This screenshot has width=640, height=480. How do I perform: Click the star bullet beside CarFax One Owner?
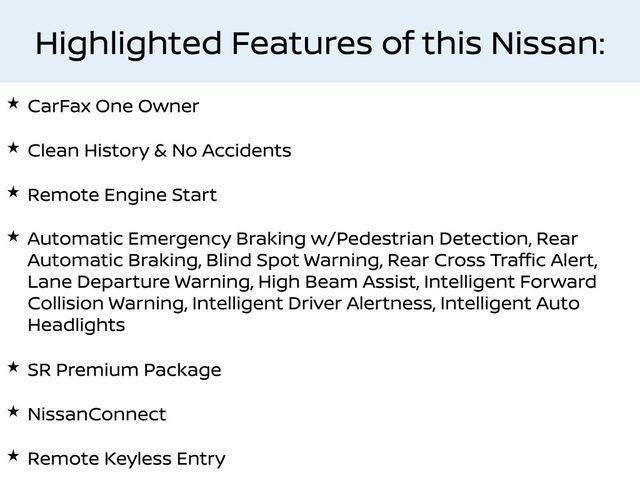pos(13,103)
